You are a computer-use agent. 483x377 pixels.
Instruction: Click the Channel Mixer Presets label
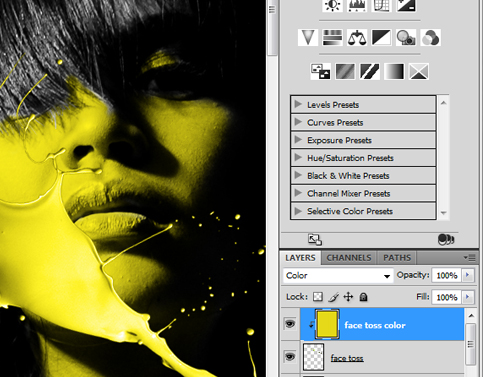[348, 193]
